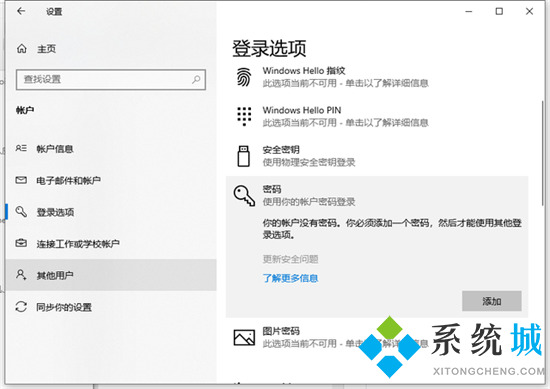Image resolution: width=550 pixels, height=389 pixels.
Task: Click the 连接工作或学校帐户 briefcase icon
Action: [21, 243]
